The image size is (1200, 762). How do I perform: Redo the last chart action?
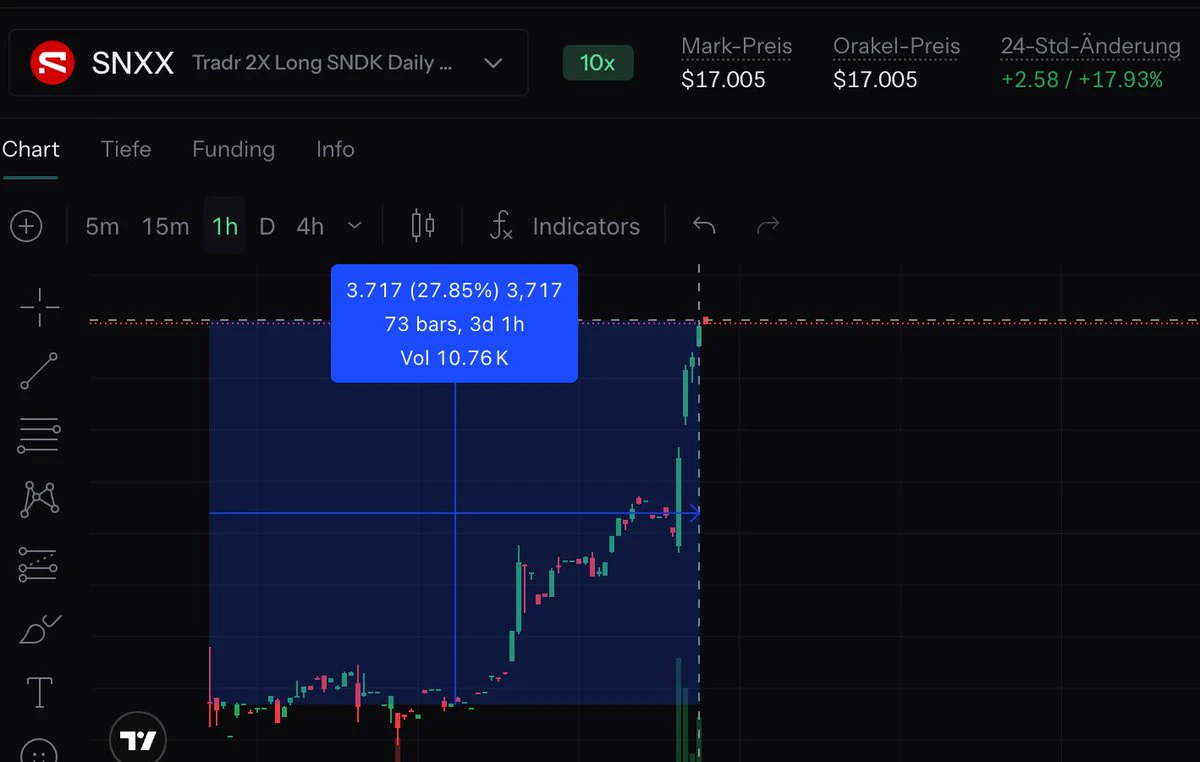coord(768,226)
